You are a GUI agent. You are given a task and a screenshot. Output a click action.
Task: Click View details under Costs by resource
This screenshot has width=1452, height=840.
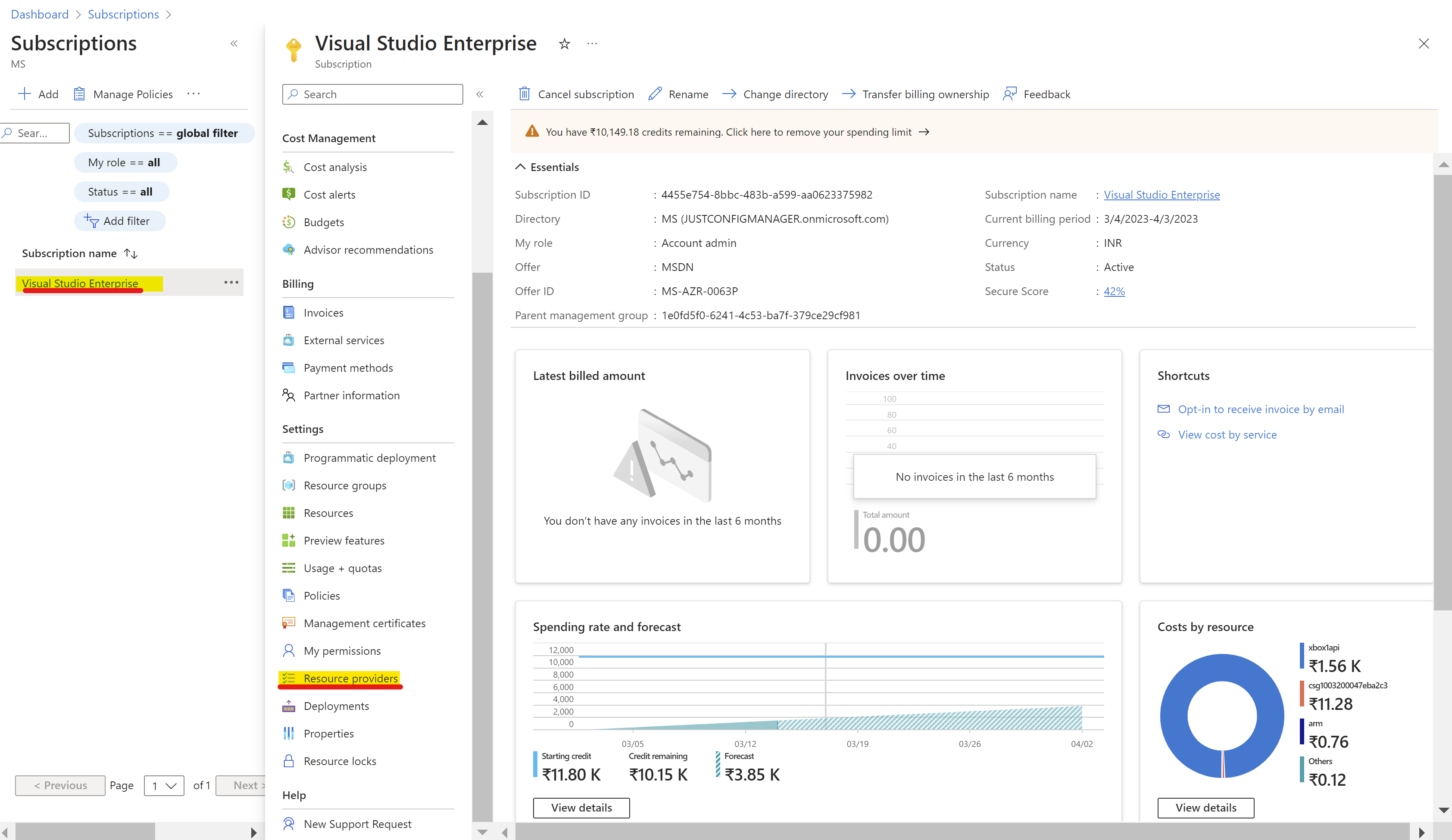1205,808
